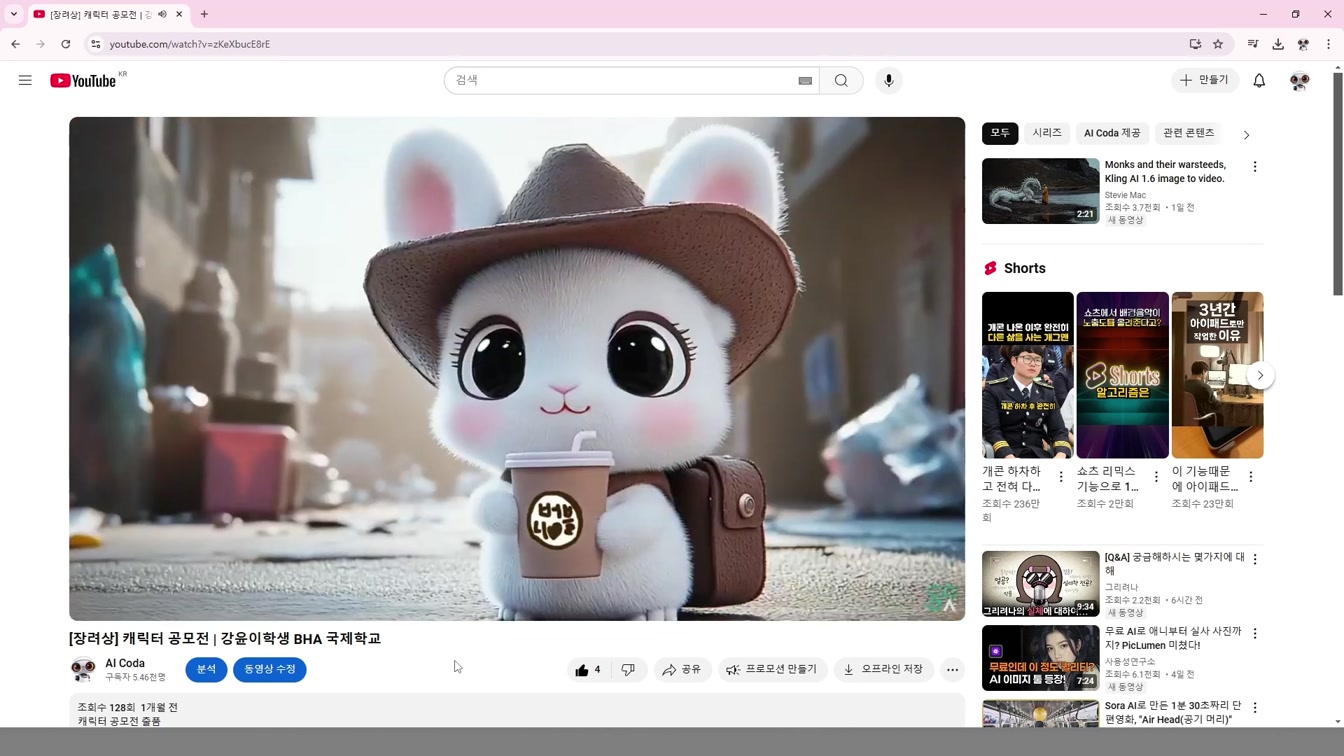Viewport: 1344px width, 756px height.
Task: Open Chrome three-dot menu
Action: pos(1328,44)
